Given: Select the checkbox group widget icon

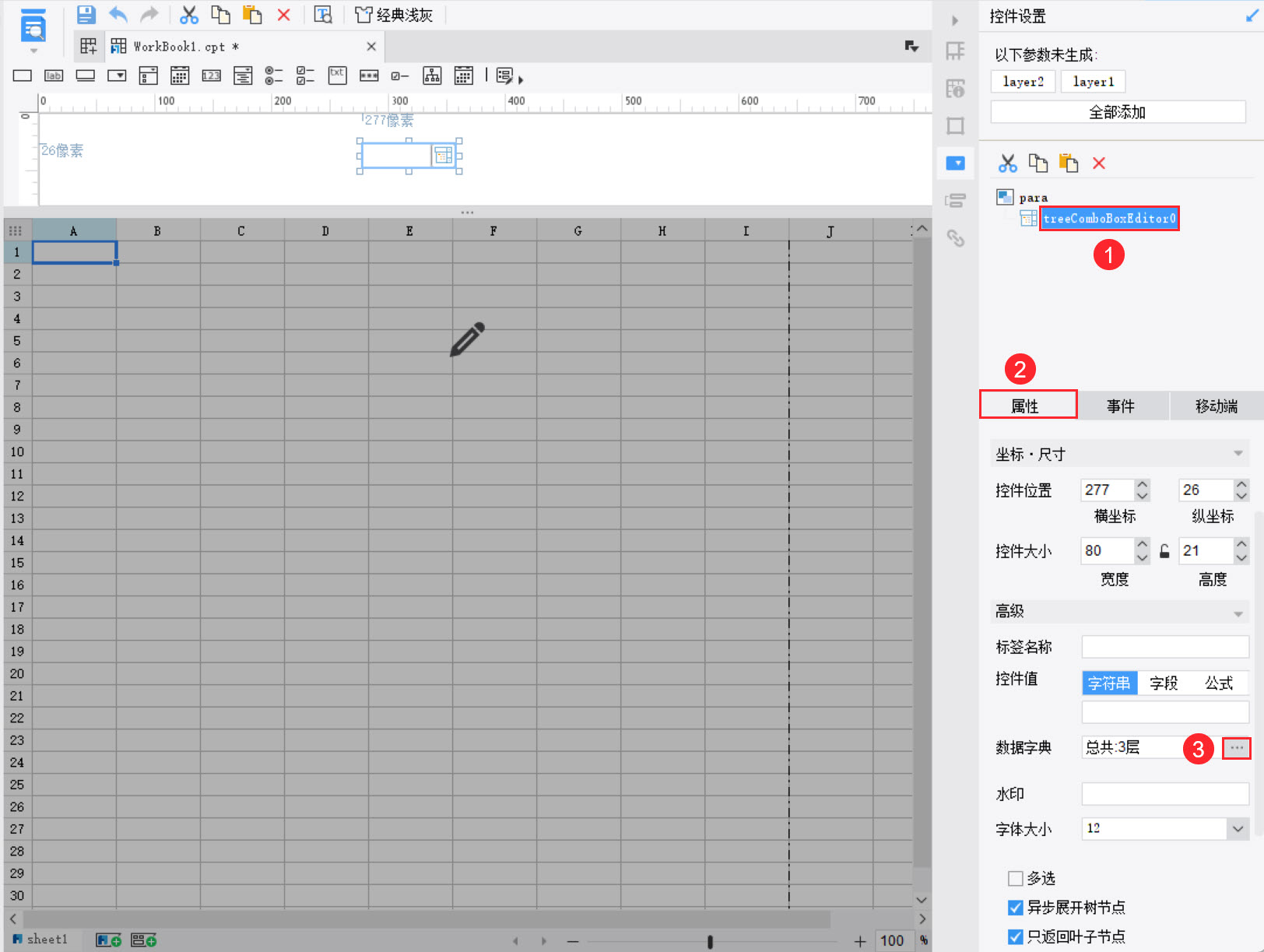Looking at the screenshot, I should (x=305, y=76).
